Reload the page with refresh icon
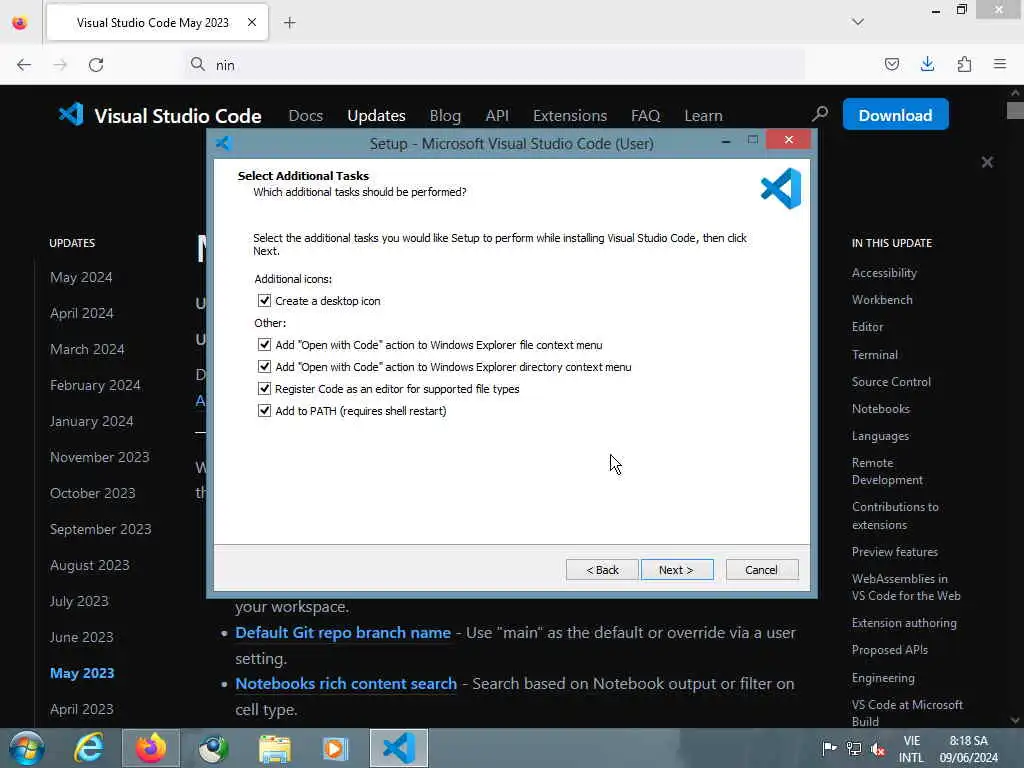 96,65
